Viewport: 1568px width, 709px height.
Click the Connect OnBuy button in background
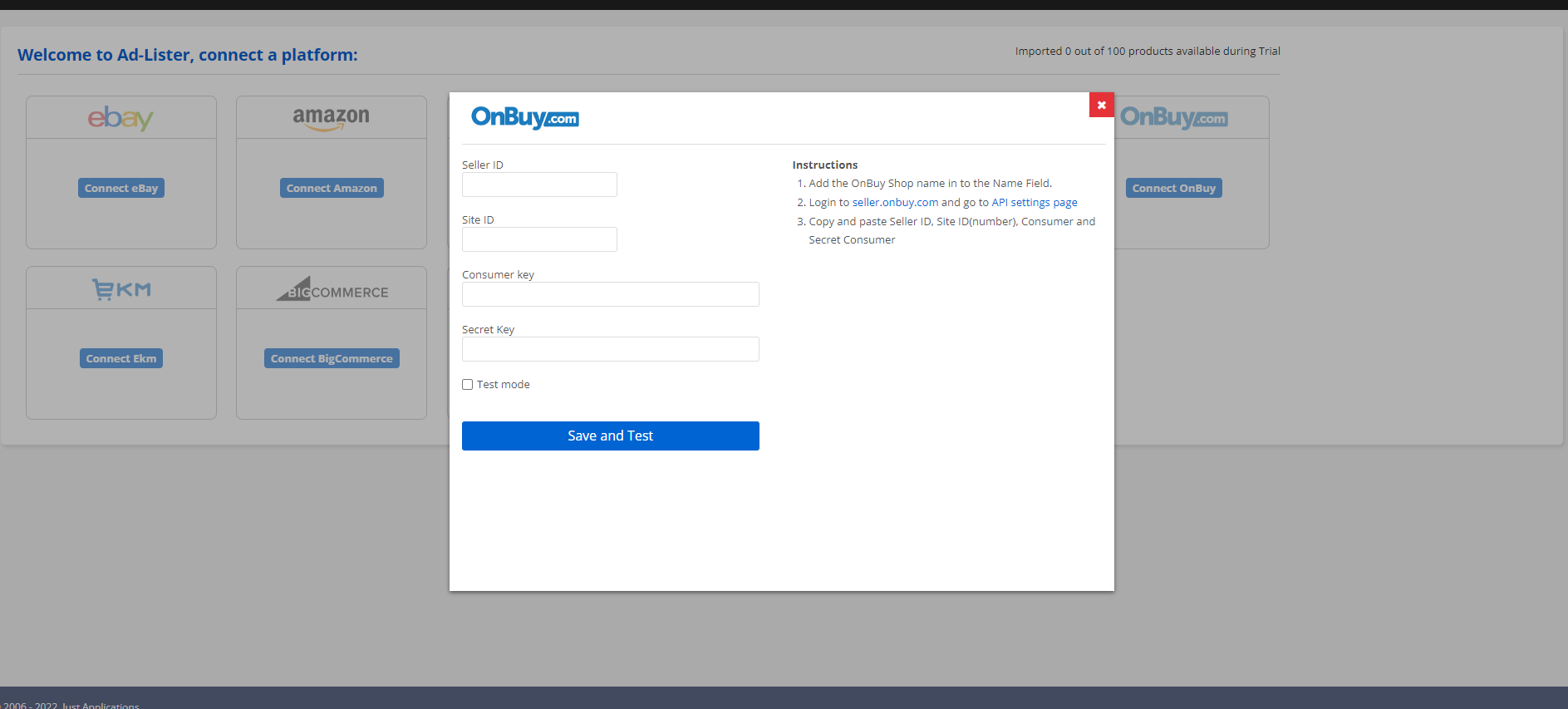[1173, 188]
